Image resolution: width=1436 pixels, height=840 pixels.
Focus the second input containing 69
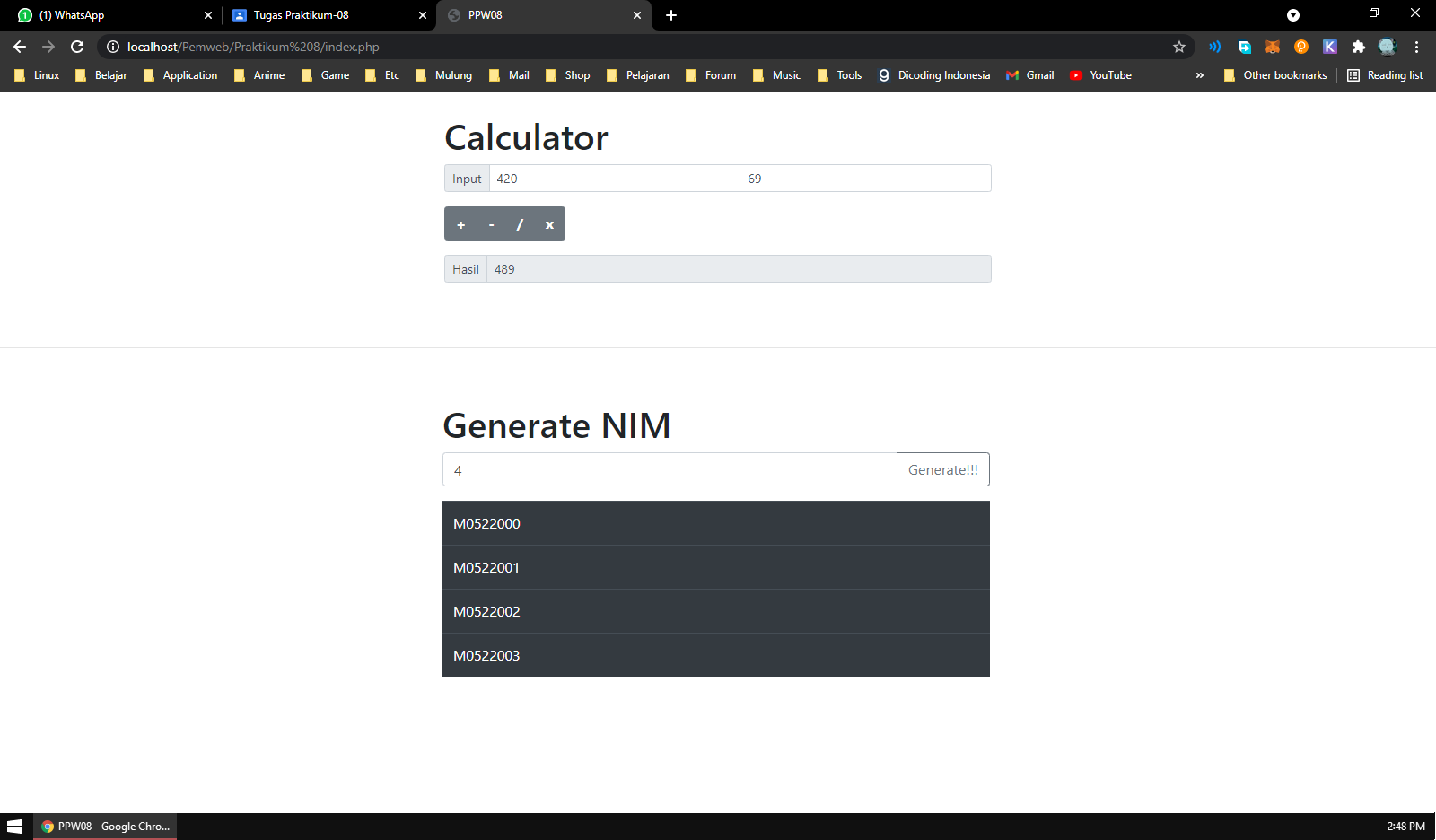(865, 179)
